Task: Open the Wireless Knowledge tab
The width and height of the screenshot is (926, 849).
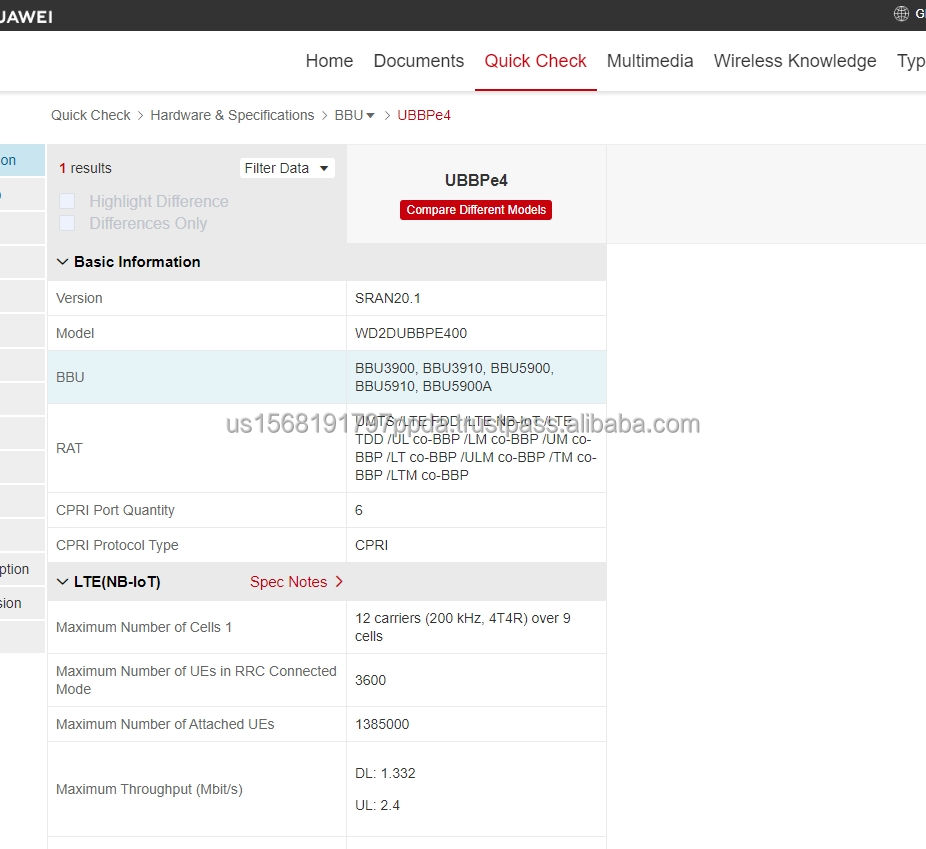Action: point(794,61)
